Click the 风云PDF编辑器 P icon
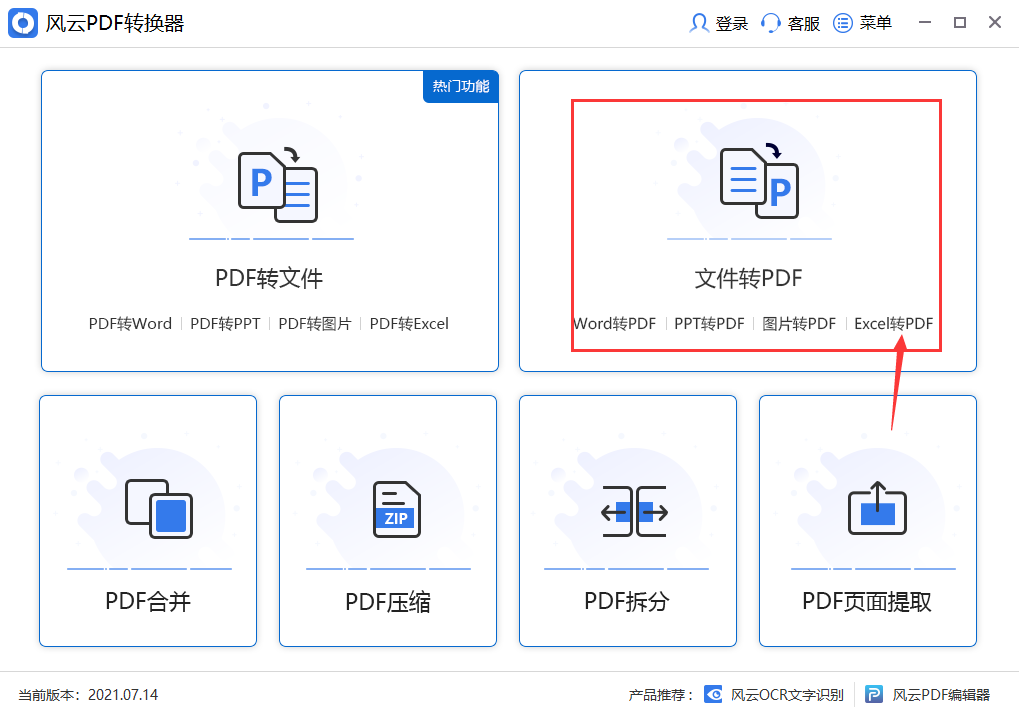 (x=874, y=695)
